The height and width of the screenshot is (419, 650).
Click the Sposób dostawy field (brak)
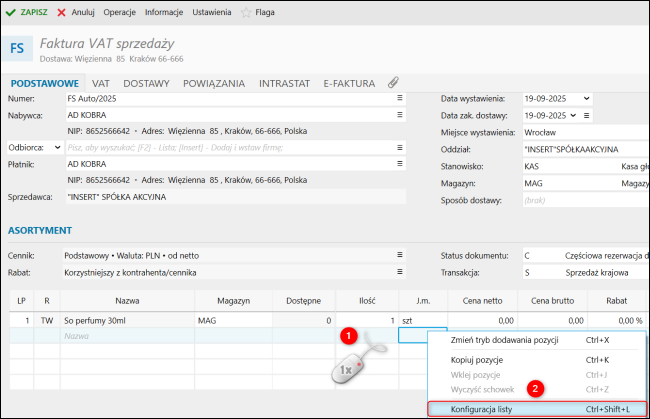pyautogui.click(x=586, y=201)
